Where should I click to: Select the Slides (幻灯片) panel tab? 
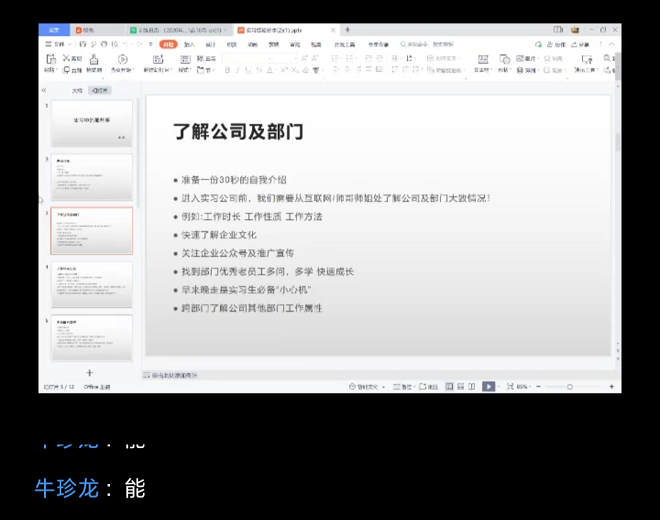(100, 90)
